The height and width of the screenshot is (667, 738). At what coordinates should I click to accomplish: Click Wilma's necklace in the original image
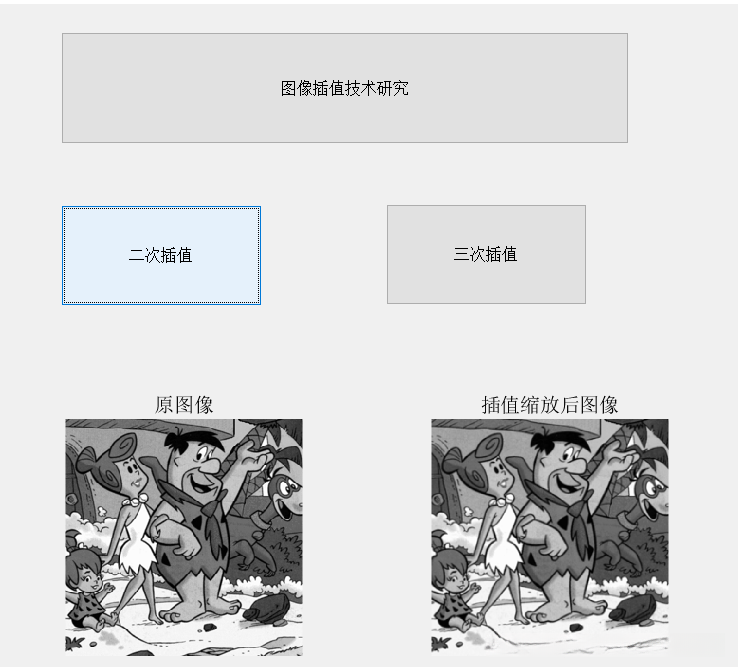(136, 500)
